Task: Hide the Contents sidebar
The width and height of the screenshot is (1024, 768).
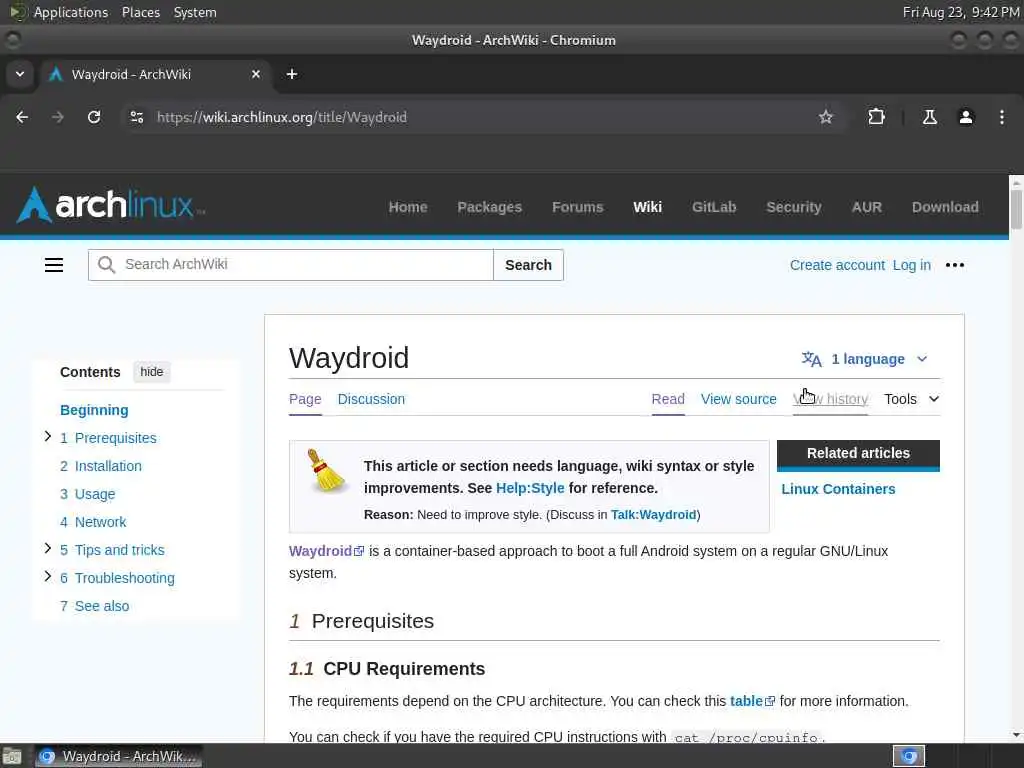Action: pos(152,372)
